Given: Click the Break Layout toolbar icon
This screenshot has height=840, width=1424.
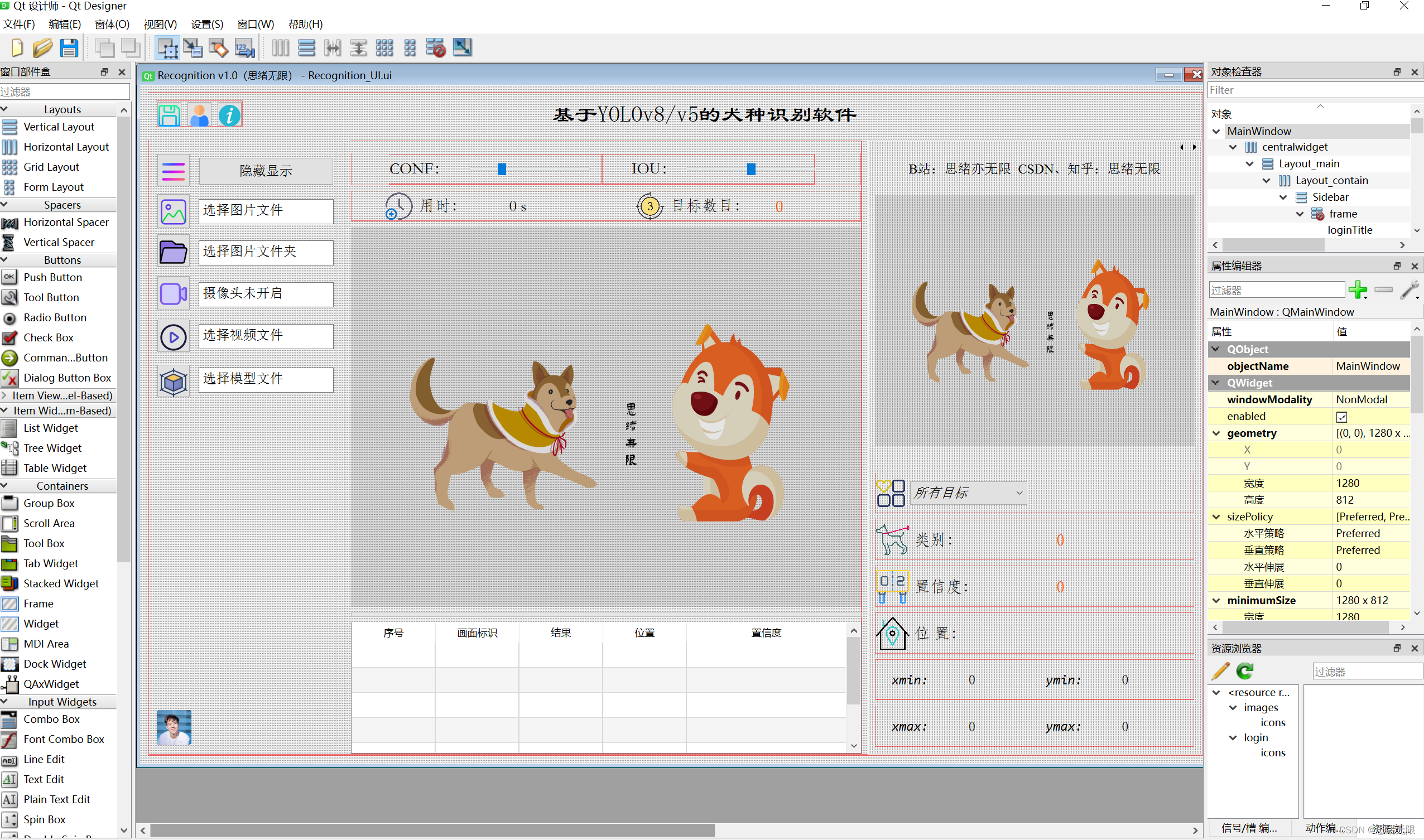Looking at the screenshot, I should click(435, 48).
